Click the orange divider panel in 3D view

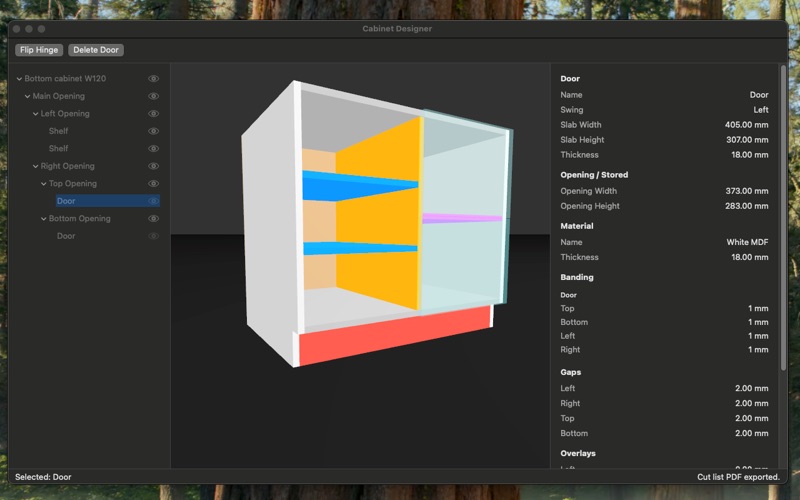click(378, 214)
